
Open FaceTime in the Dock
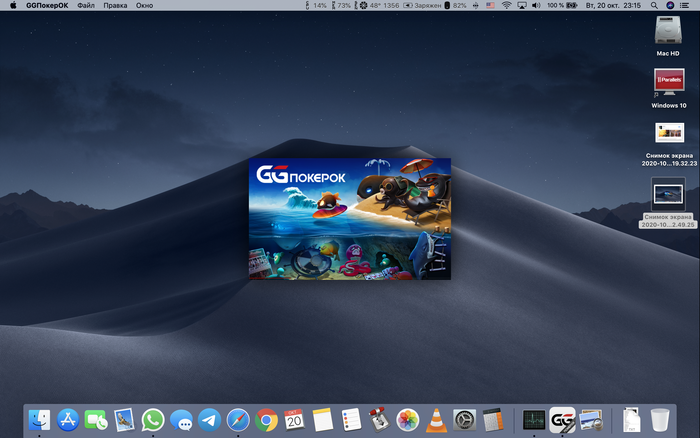(x=96, y=420)
